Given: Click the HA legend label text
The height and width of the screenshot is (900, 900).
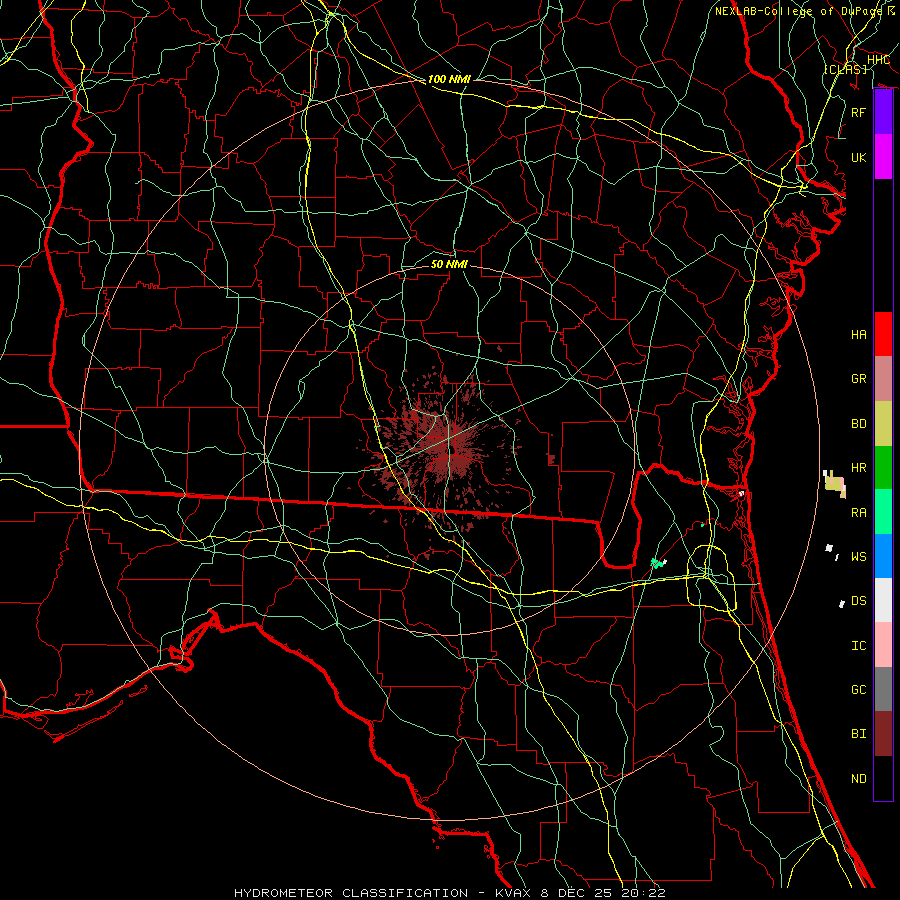Looking at the screenshot, I should click(x=859, y=334).
